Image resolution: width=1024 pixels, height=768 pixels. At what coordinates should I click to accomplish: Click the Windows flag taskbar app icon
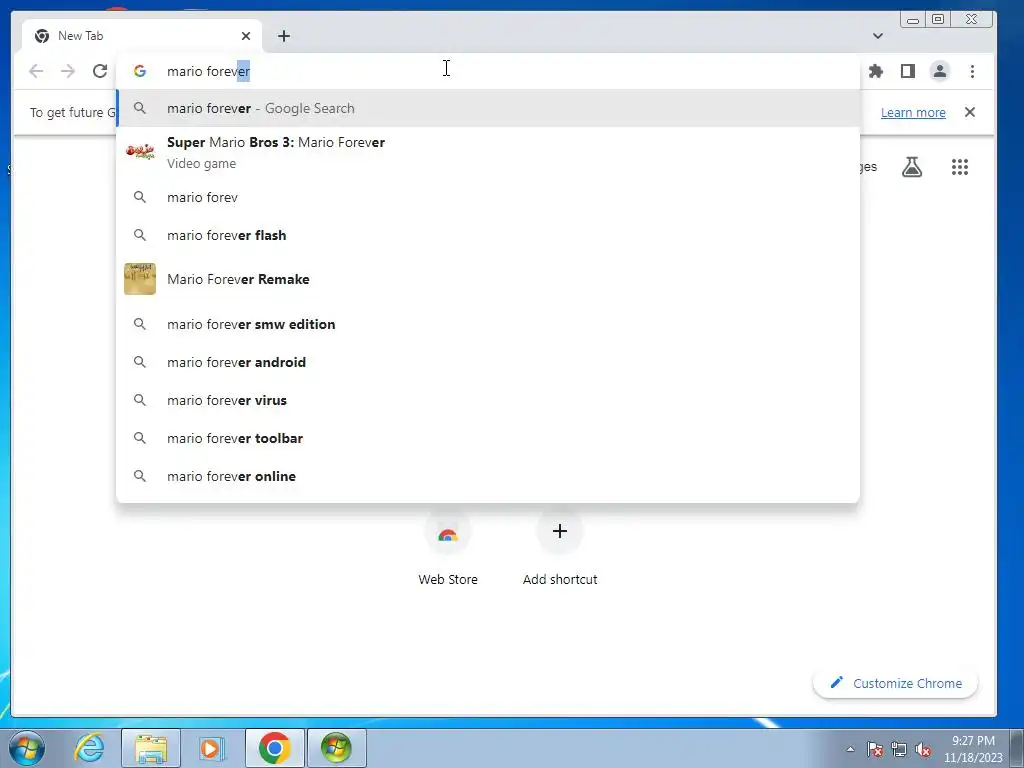(x=336, y=748)
